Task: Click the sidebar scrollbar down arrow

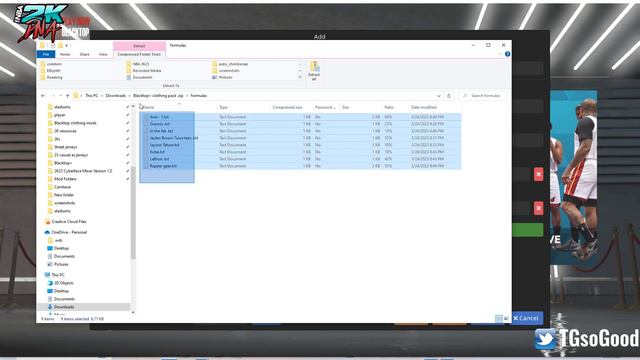Action: click(133, 312)
